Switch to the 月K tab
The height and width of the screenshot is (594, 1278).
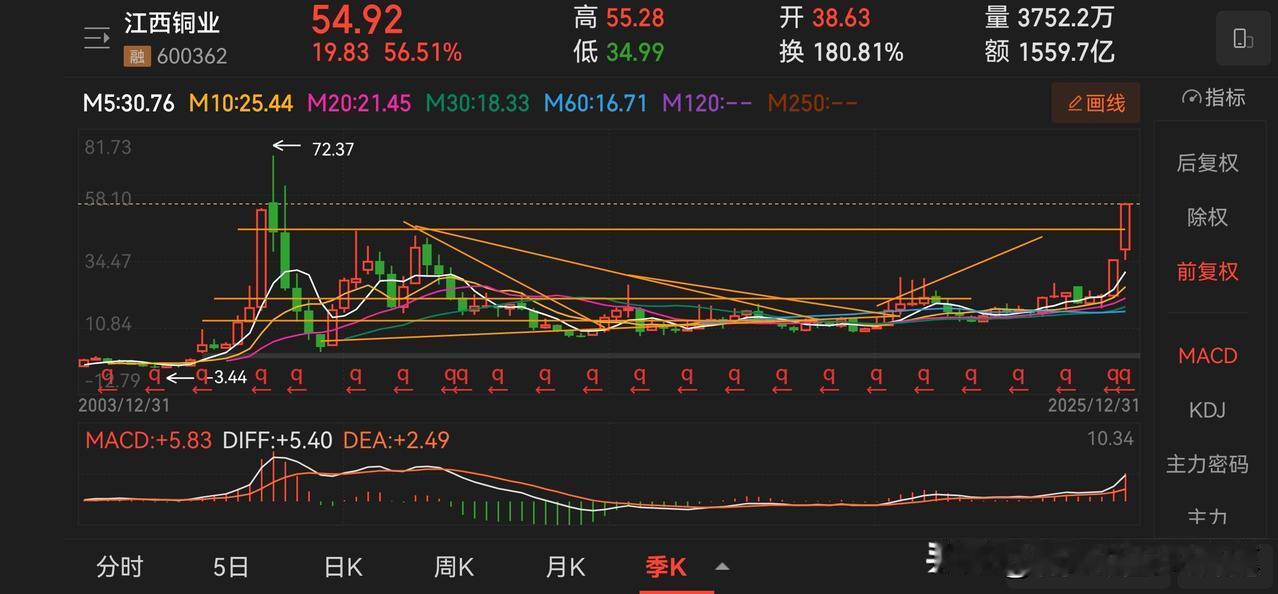tap(565, 567)
